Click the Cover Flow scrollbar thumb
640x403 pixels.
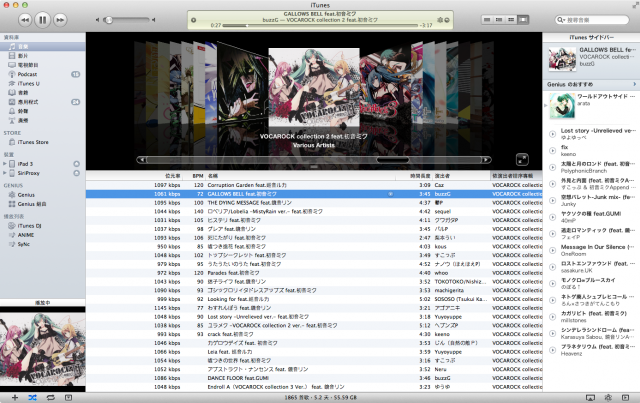pos(392,160)
